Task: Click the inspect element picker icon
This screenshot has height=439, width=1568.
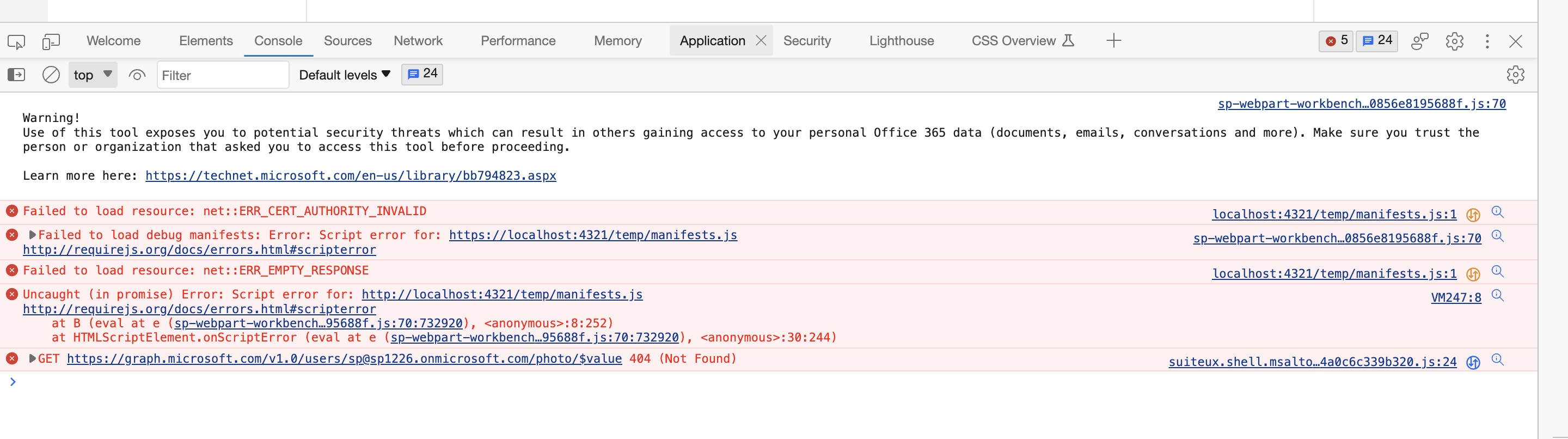Action: (x=16, y=41)
